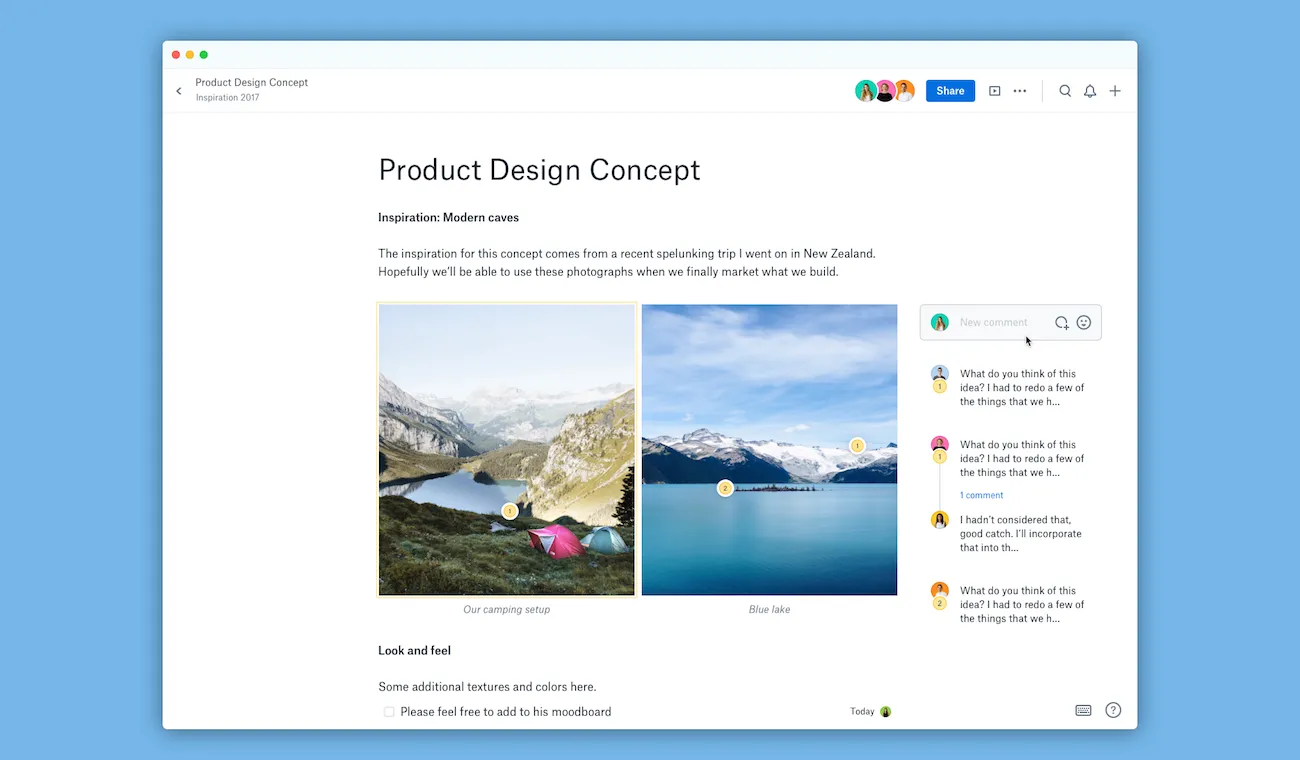This screenshot has width=1300, height=760.
Task: Expand the thread via the 1 comment link
Action: [x=981, y=495]
